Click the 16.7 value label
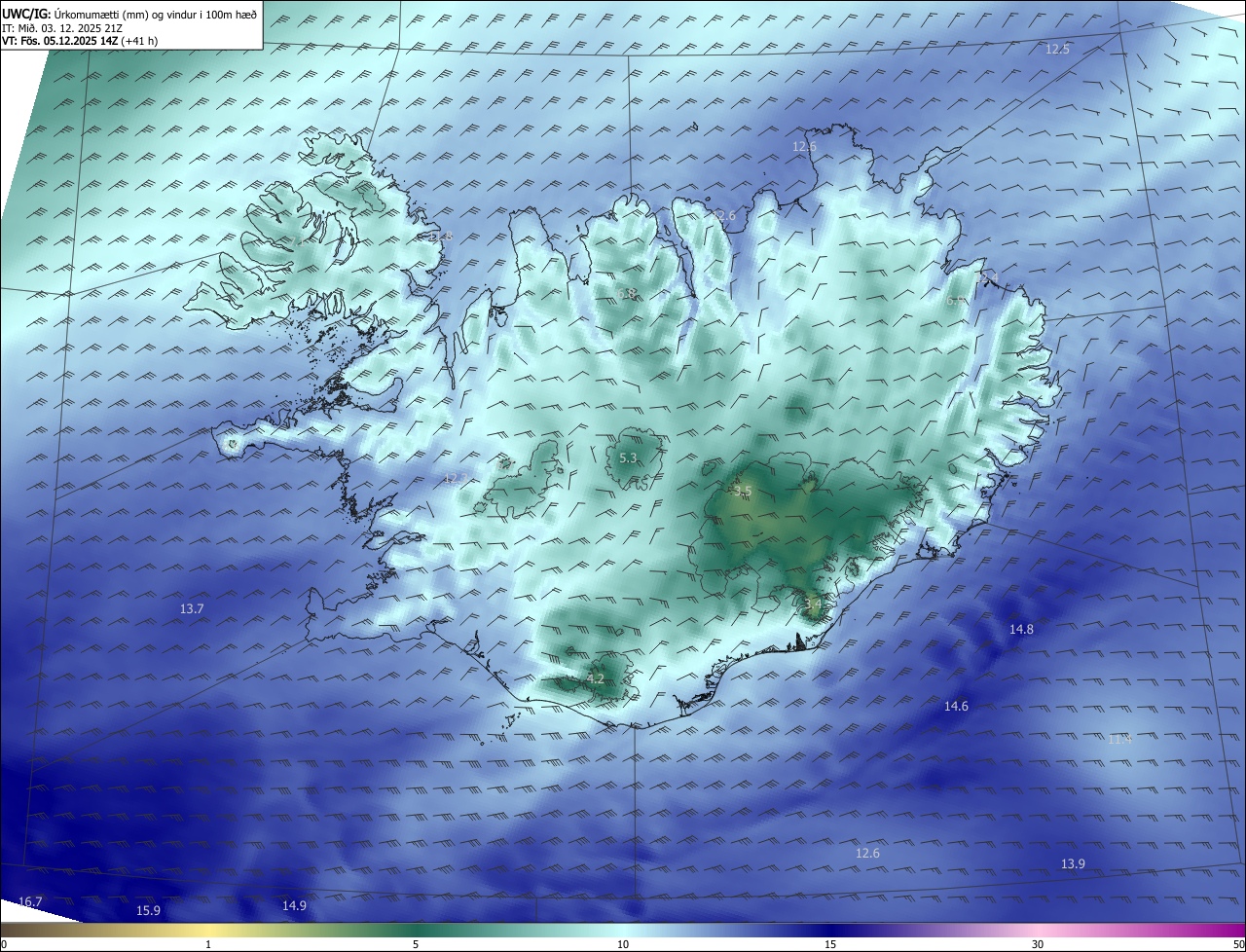Viewport: 1246px width, 952px height. 30,901
